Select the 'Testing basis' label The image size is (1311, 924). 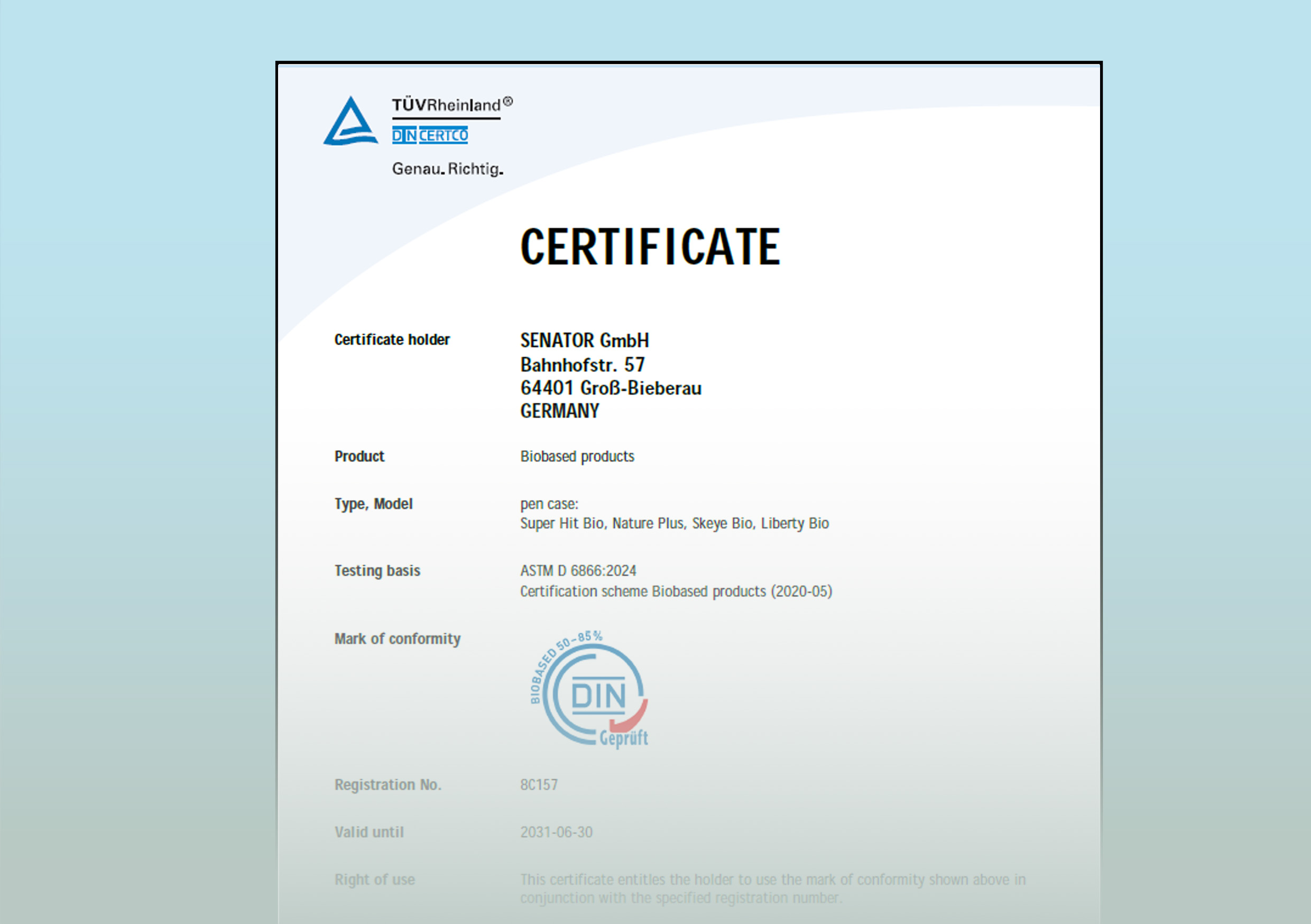377,571
